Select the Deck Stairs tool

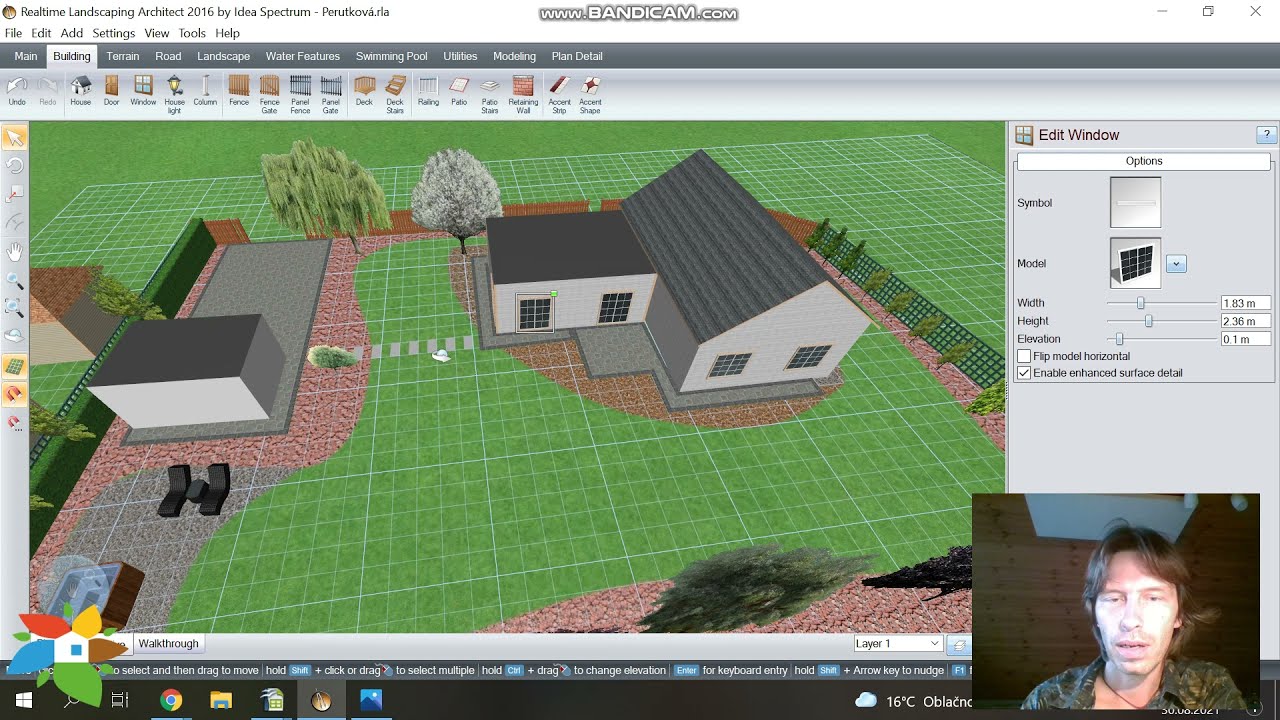(x=395, y=95)
